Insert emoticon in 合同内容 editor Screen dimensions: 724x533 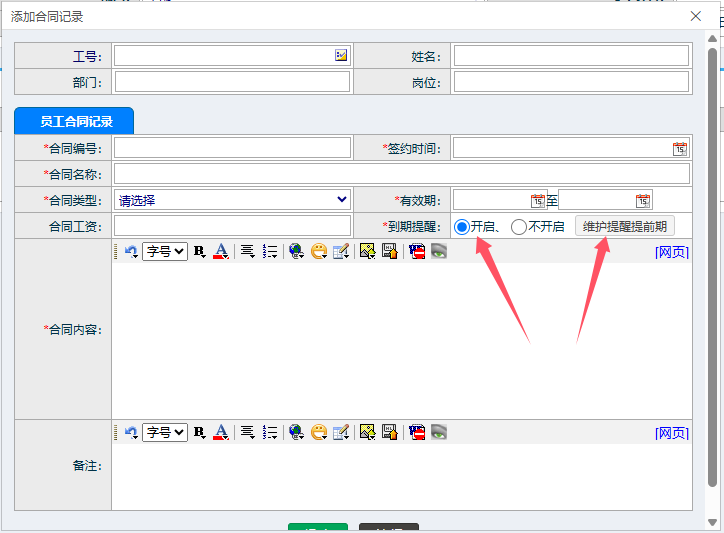319,252
